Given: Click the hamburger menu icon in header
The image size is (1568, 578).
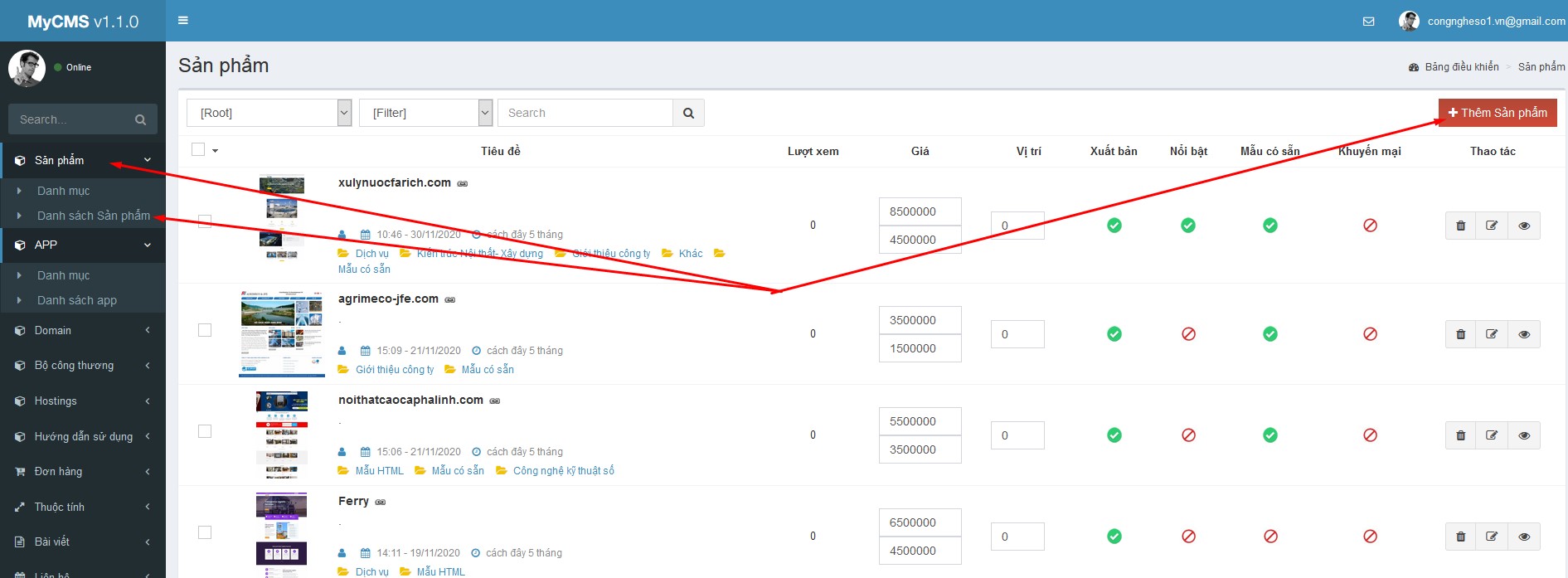Looking at the screenshot, I should (183, 21).
